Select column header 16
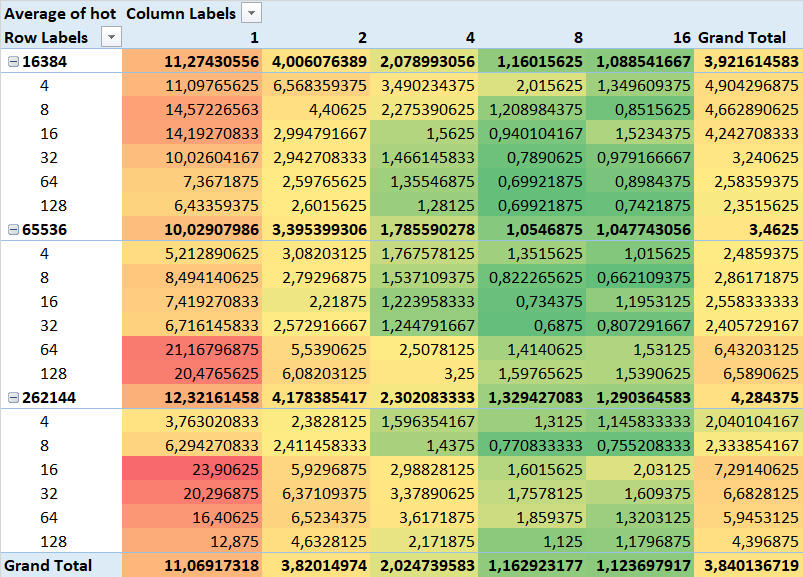This screenshot has height=577, width=803. 682,37
